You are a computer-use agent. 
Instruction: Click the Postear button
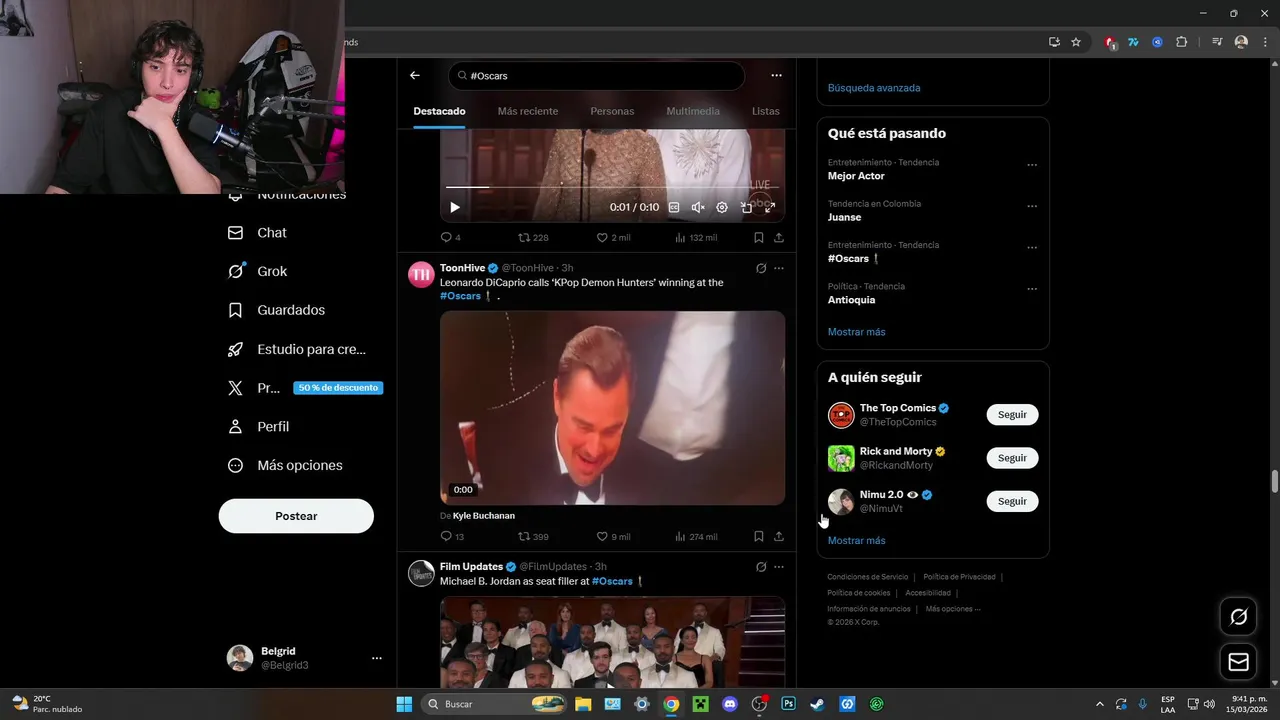(x=296, y=516)
